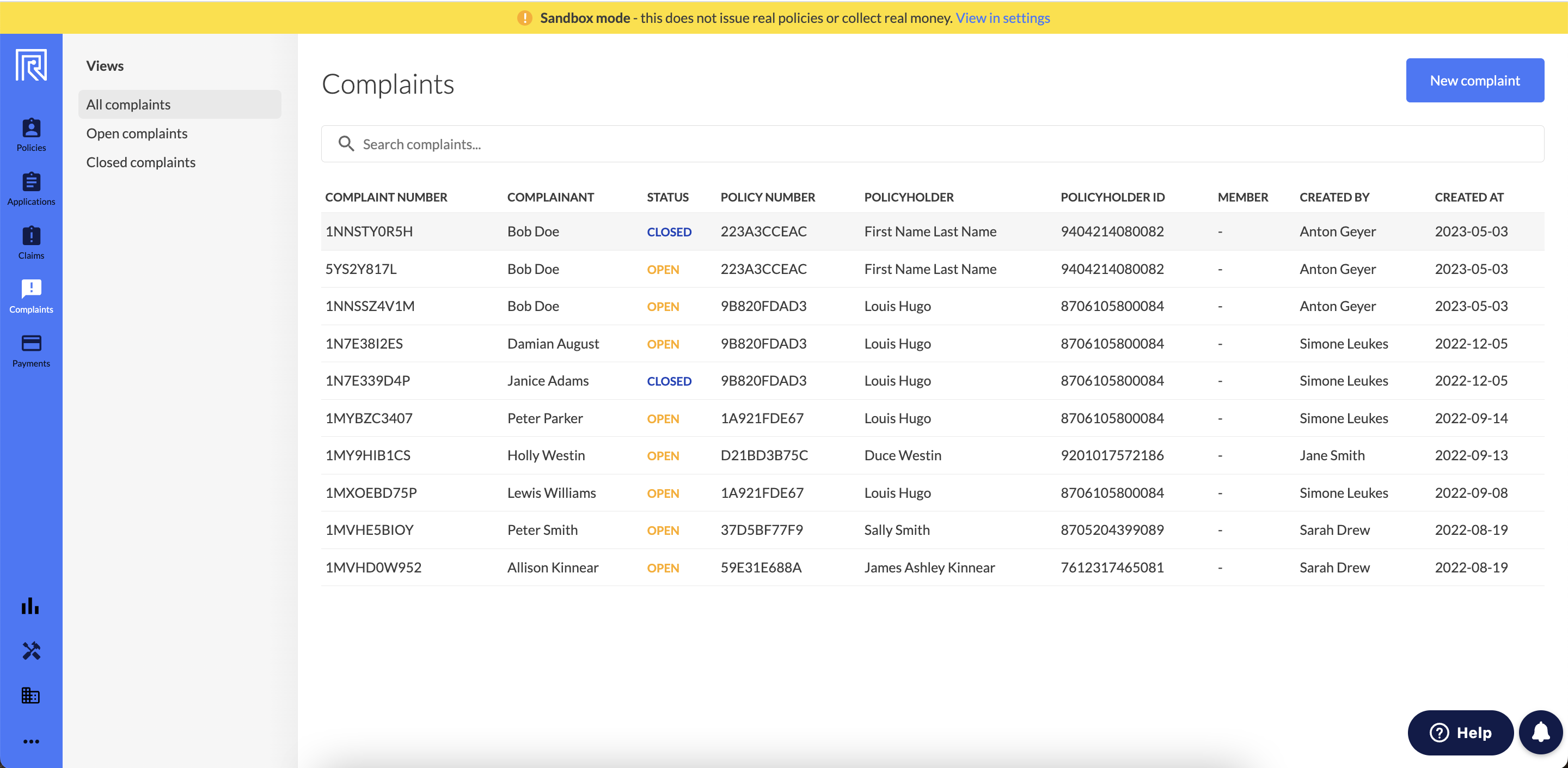Focus the Search complaints field
This screenshot has width=1568, height=768.
click(x=933, y=144)
